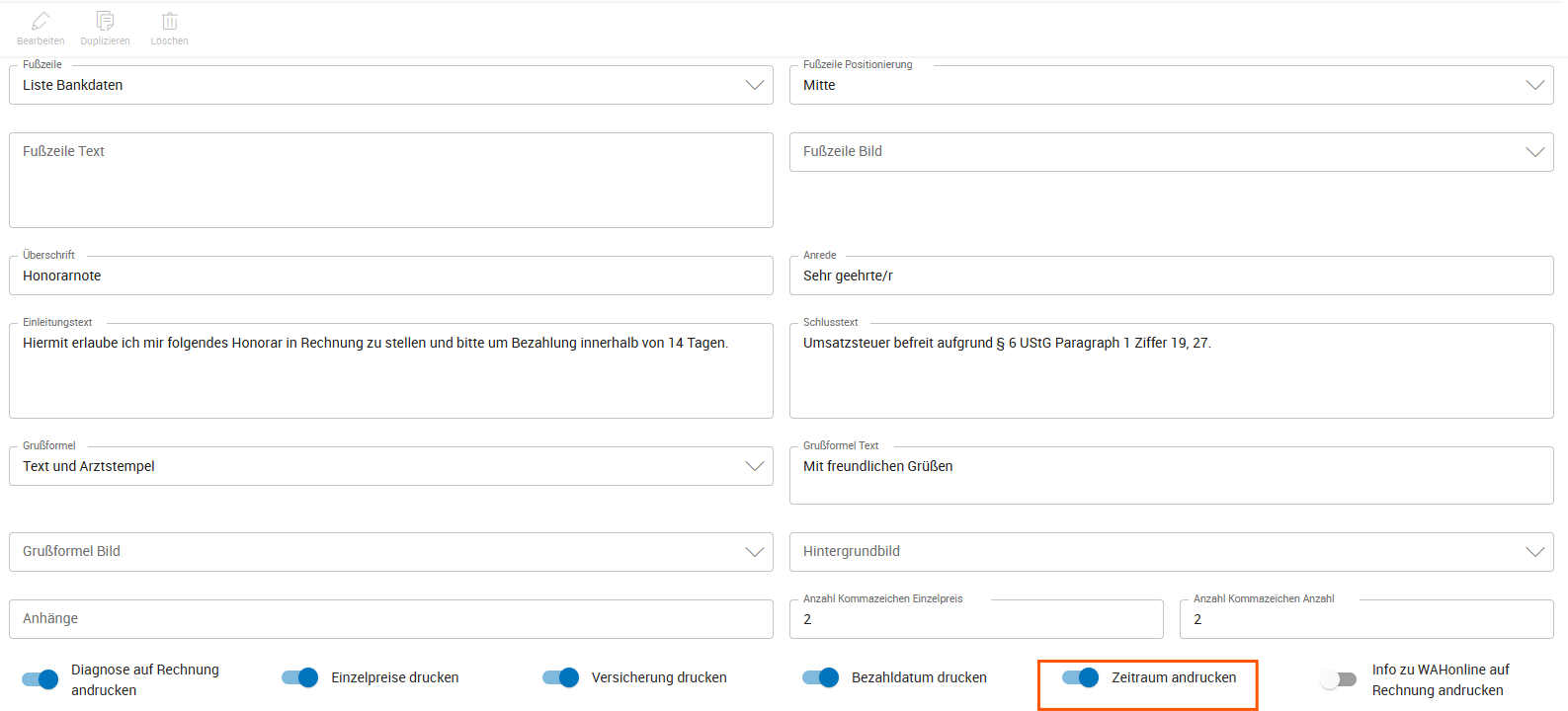The height and width of the screenshot is (711, 1568).
Task: Toggle Diagnose auf Rechnung andrucken switch
Action: coord(41,679)
